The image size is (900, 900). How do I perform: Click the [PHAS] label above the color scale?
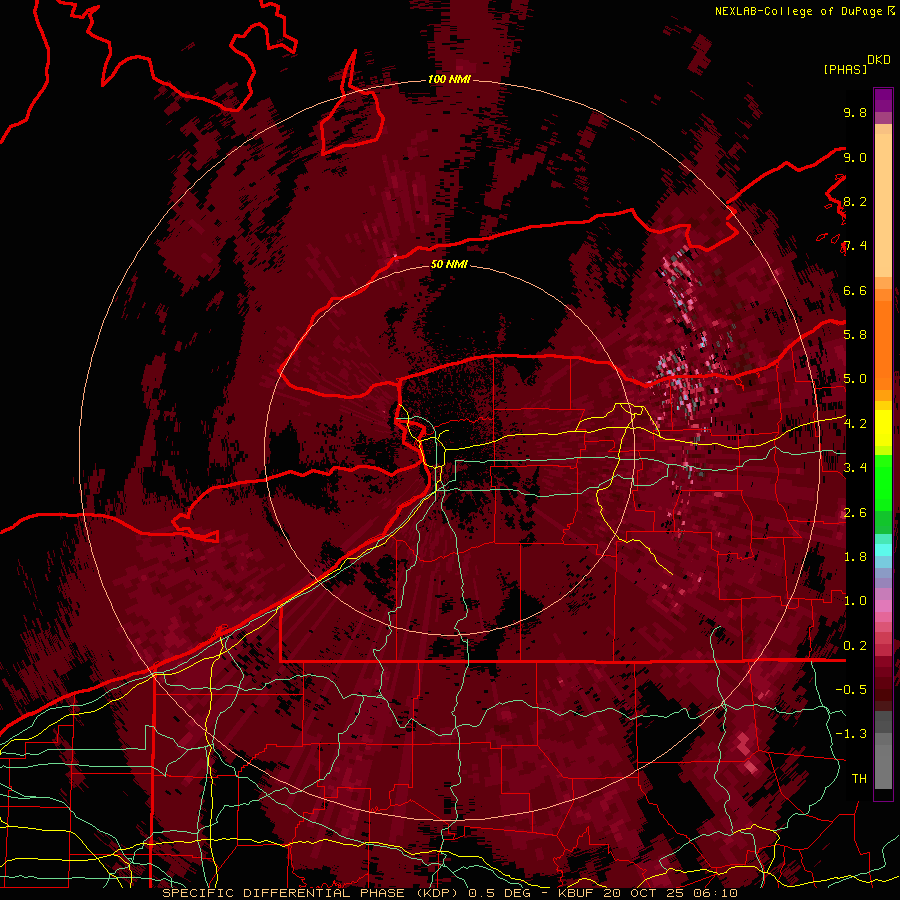click(x=845, y=70)
